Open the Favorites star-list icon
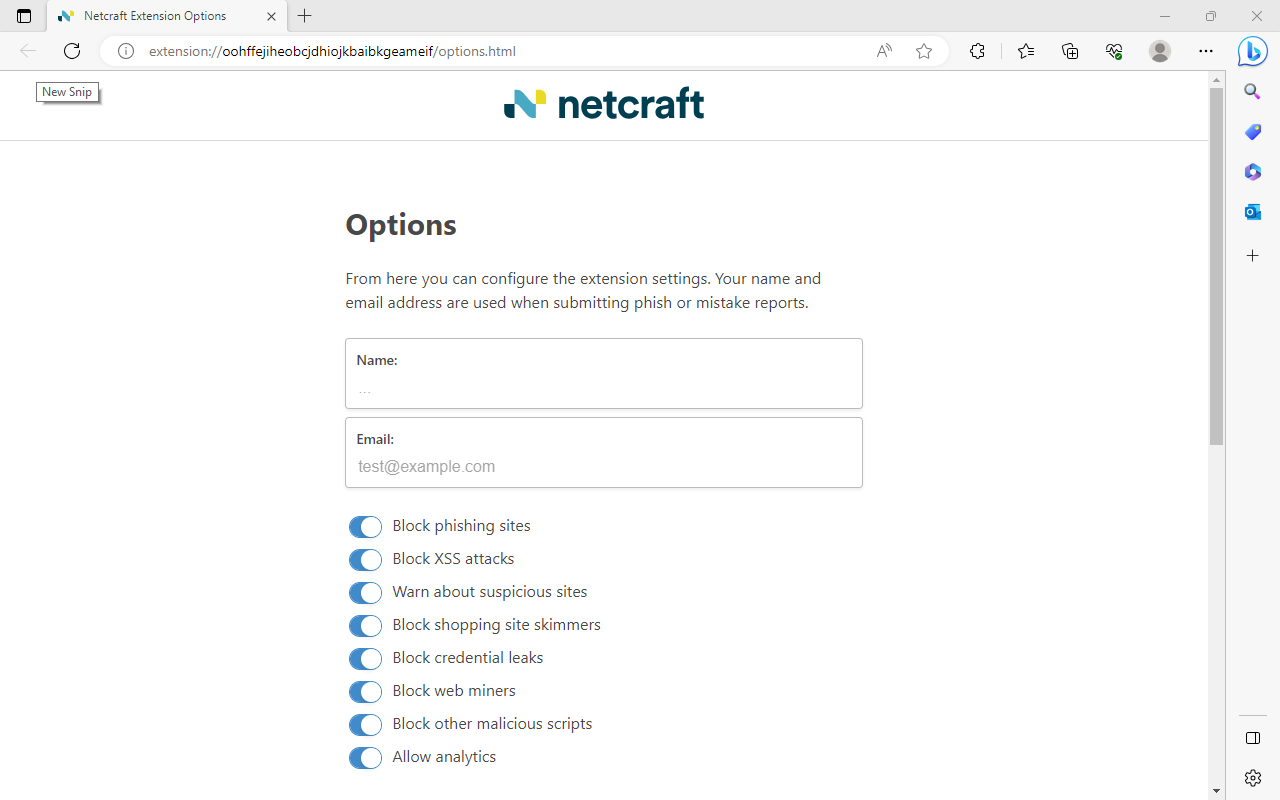Image resolution: width=1280 pixels, height=800 pixels. coord(1026,51)
